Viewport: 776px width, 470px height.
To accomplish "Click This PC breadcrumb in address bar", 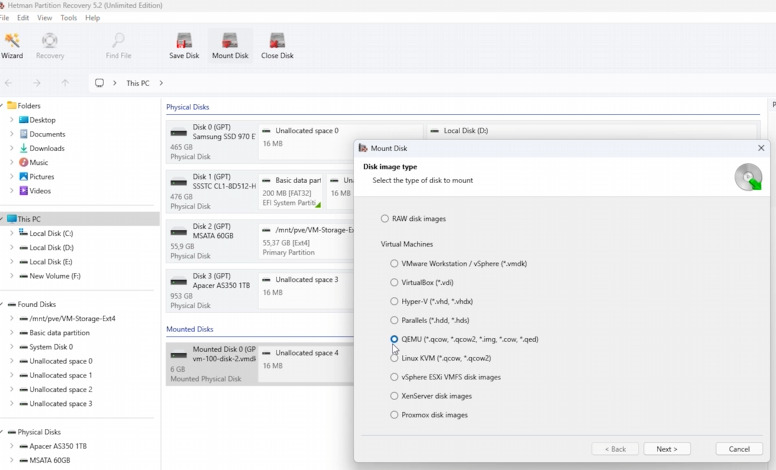I will pyautogui.click(x=138, y=83).
